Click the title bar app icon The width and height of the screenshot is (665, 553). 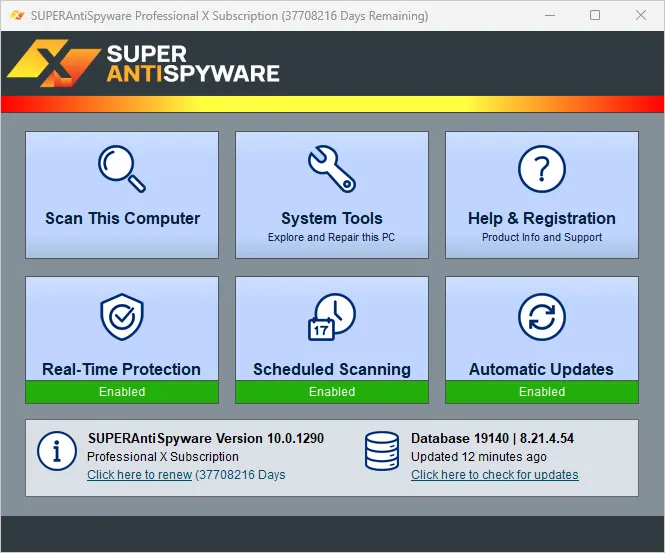pos(17,16)
